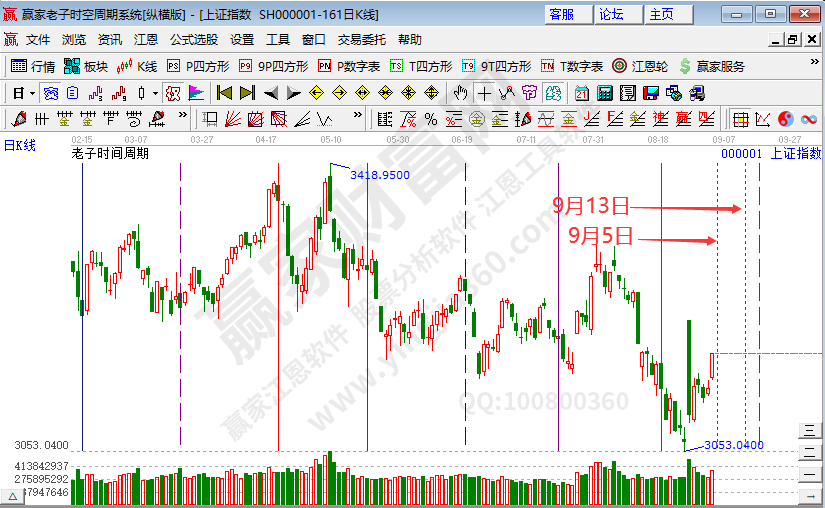Open the calendar icon in toolbar
The height and width of the screenshot is (508, 825).
click(582, 93)
